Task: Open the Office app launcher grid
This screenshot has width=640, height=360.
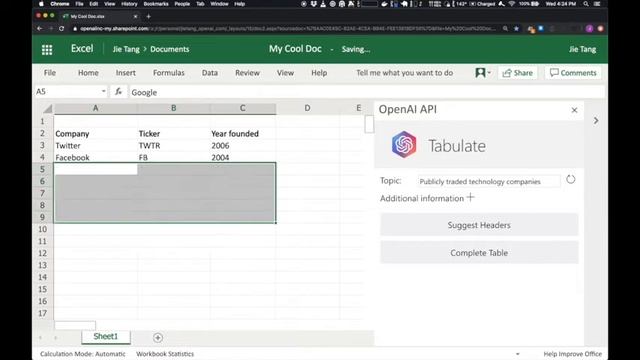Action: pyautogui.click(x=47, y=49)
